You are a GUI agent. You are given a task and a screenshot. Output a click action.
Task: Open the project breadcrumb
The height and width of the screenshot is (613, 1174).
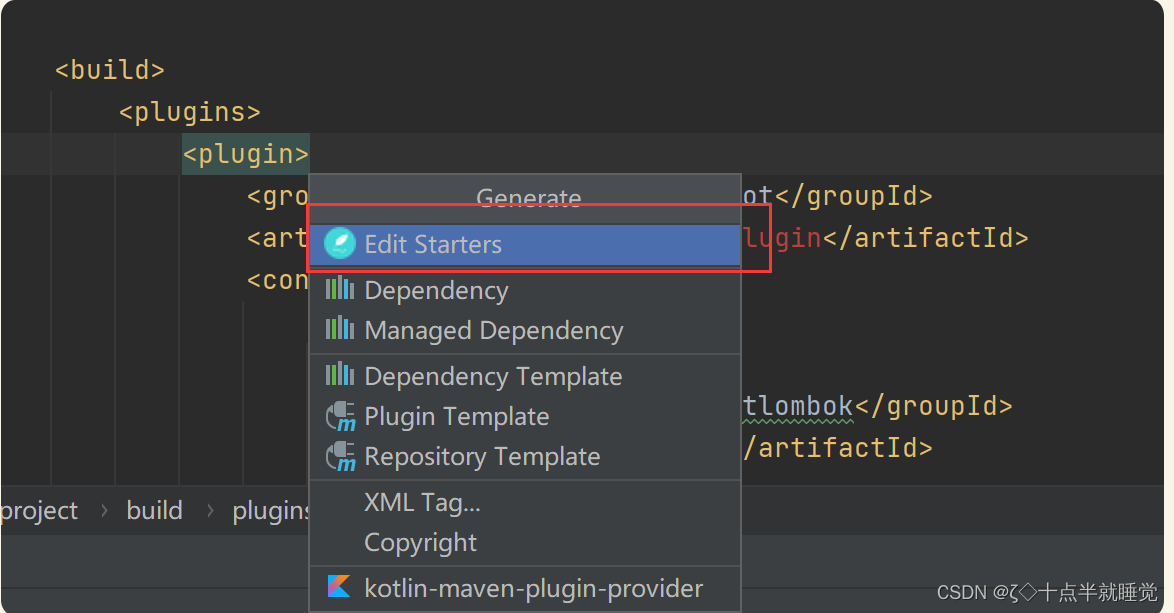[x=39, y=510]
